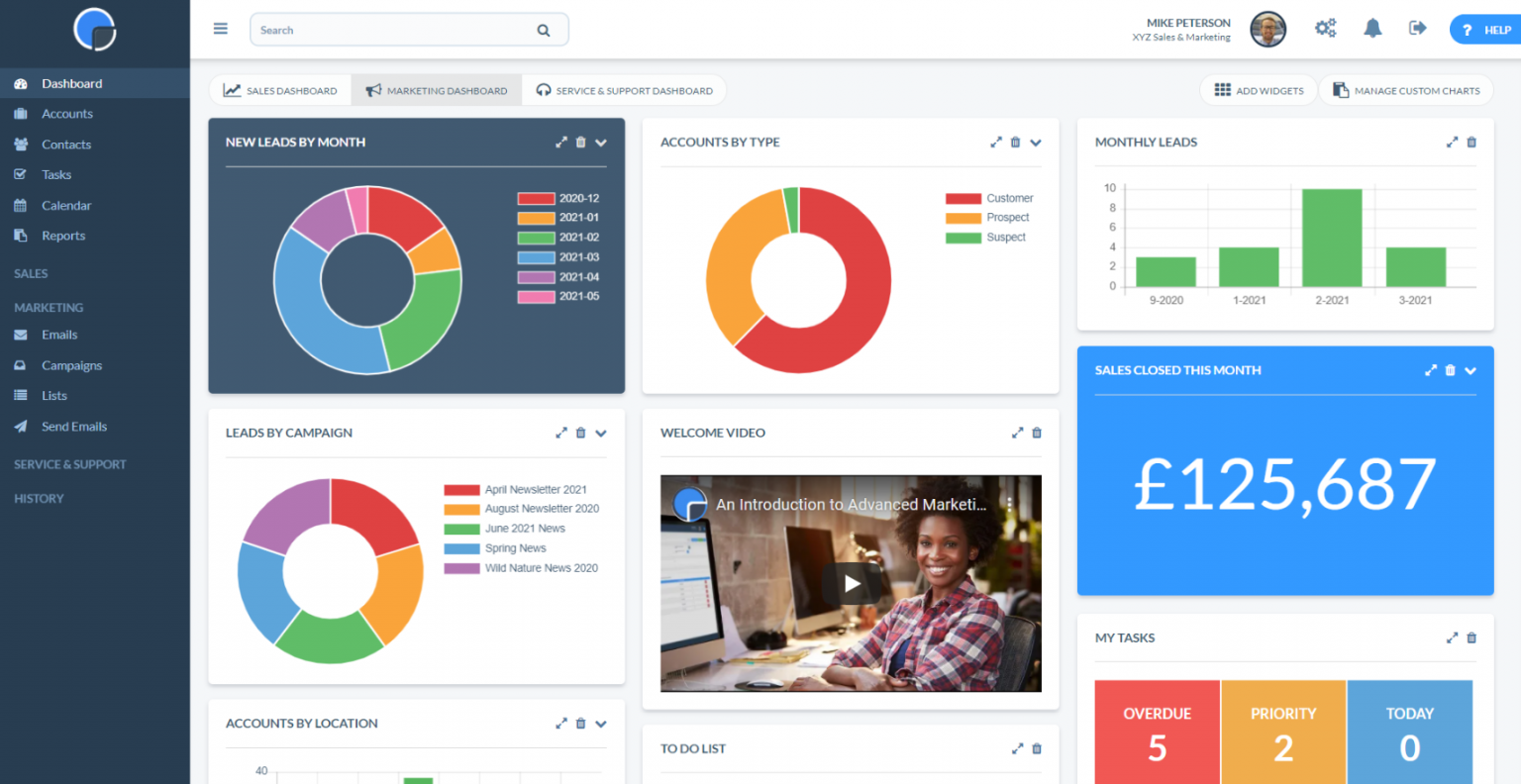Click the notifications bell icon
This screenshot has height=784, width=1521.
1372,29
